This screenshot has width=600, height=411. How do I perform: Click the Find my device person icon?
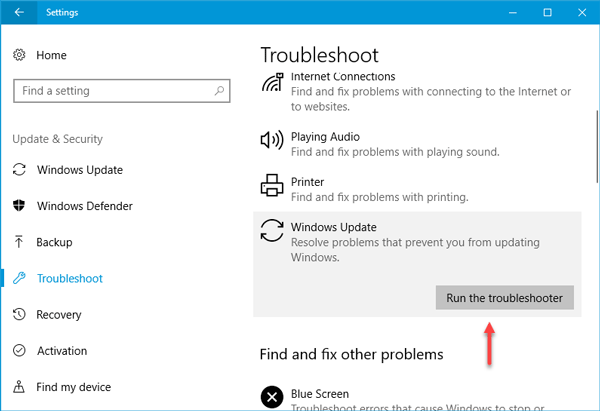20,387
